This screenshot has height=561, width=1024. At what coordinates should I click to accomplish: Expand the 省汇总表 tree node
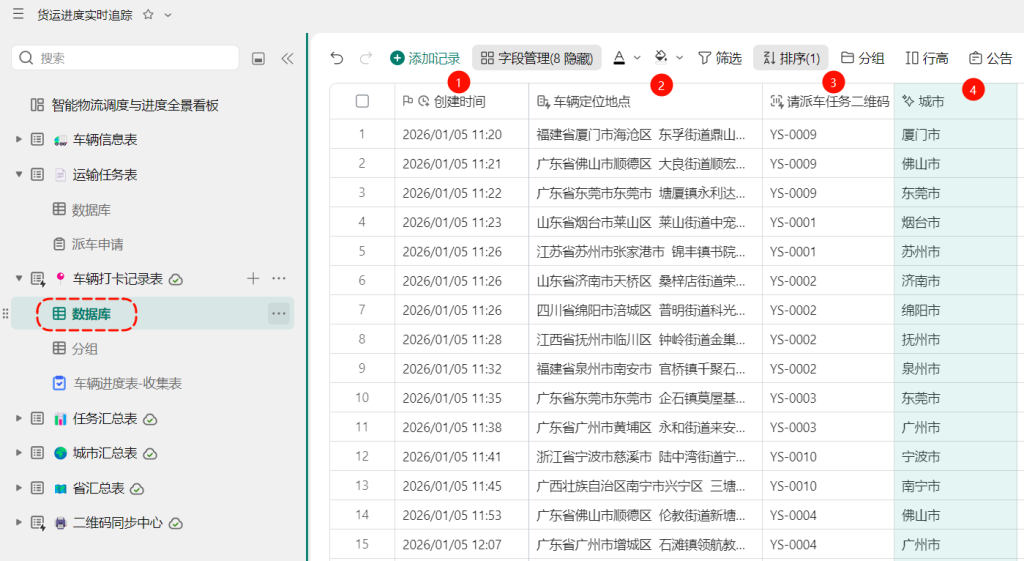18,488
